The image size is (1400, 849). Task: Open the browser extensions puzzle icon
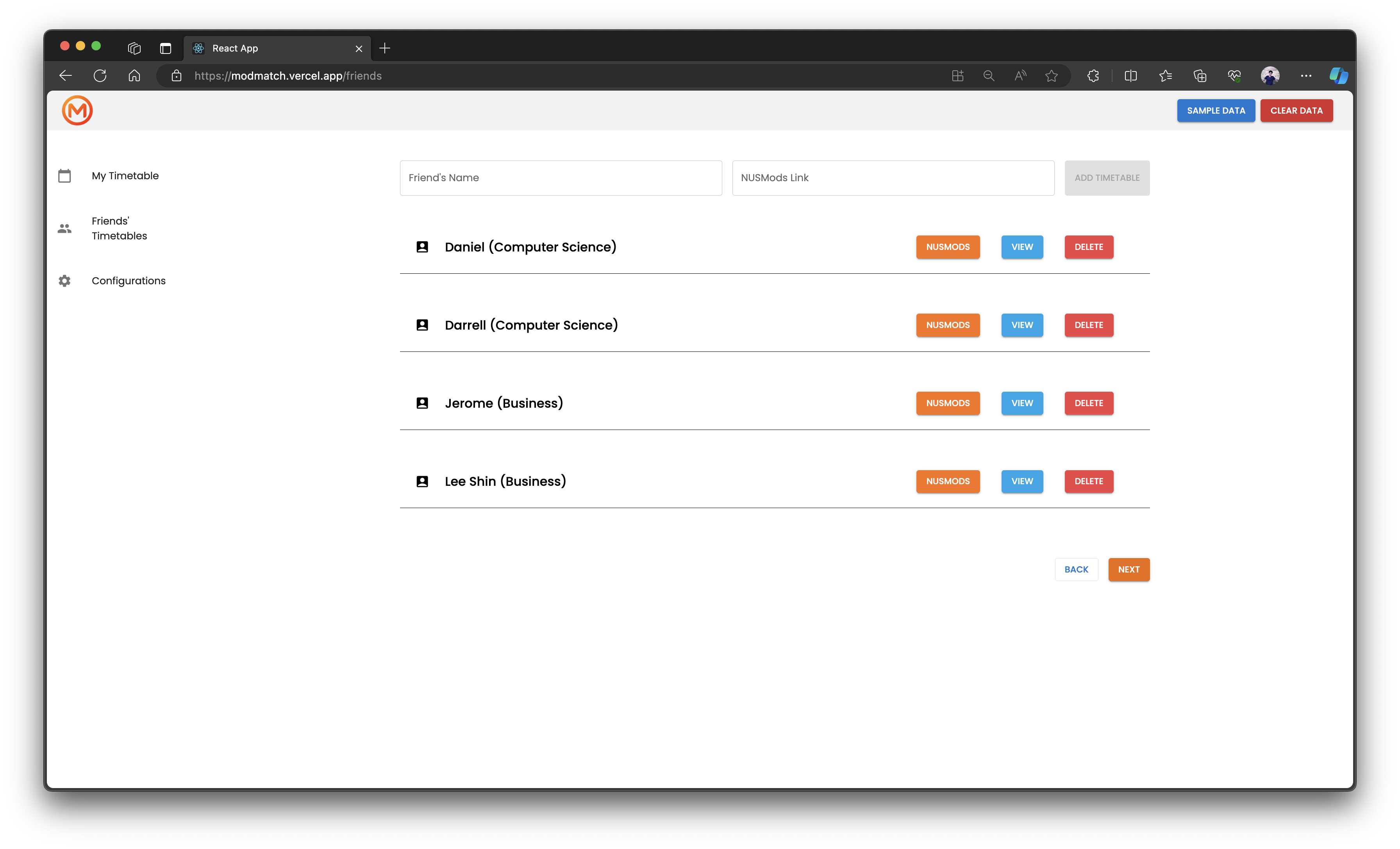1093,75
